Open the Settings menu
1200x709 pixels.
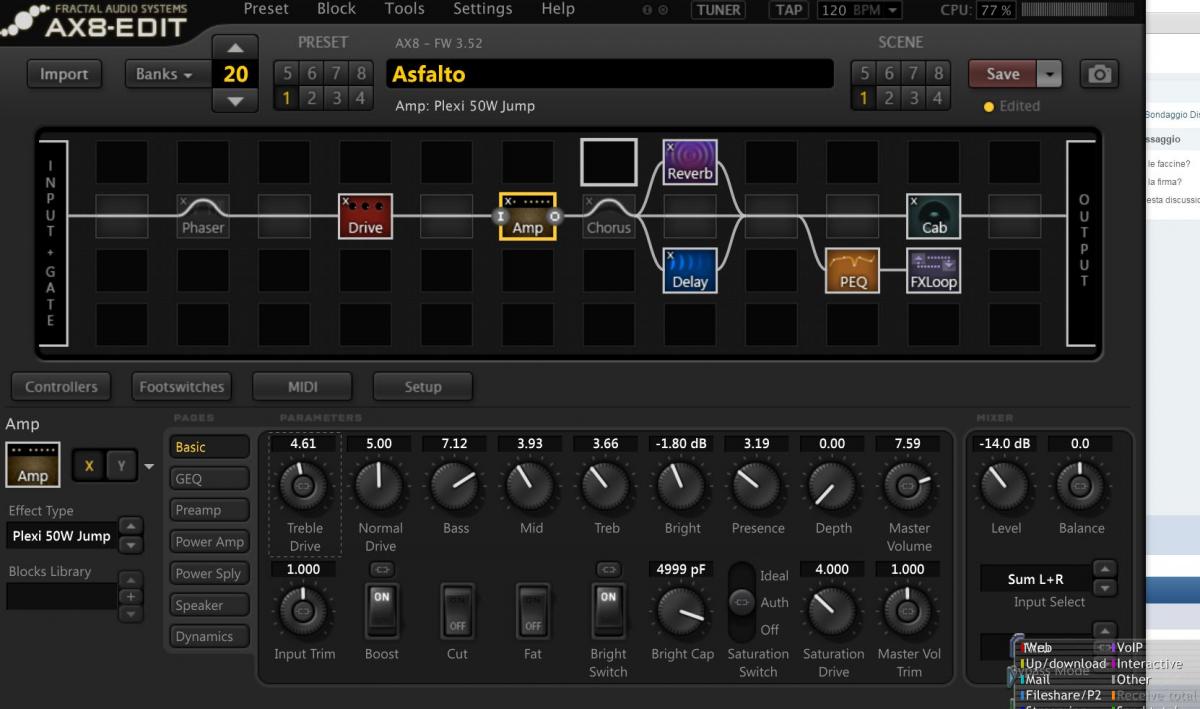click(x=482, y=9)
